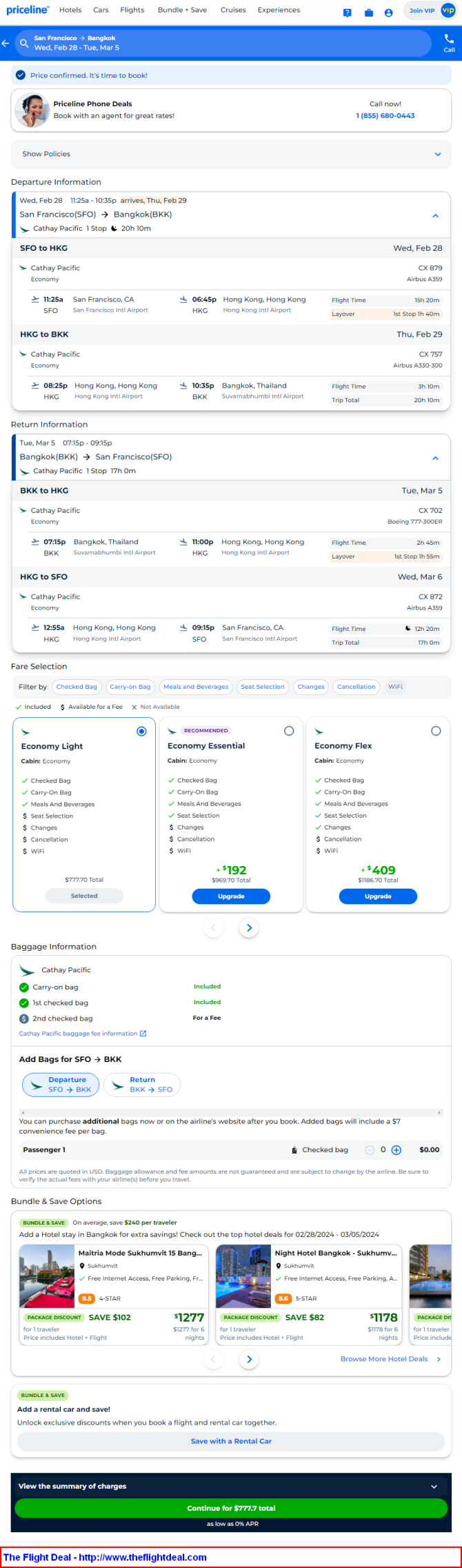This screenshot has width=462, height=1568.
Task: Toggle the Seat Selection filter chip
Action: 263,687
